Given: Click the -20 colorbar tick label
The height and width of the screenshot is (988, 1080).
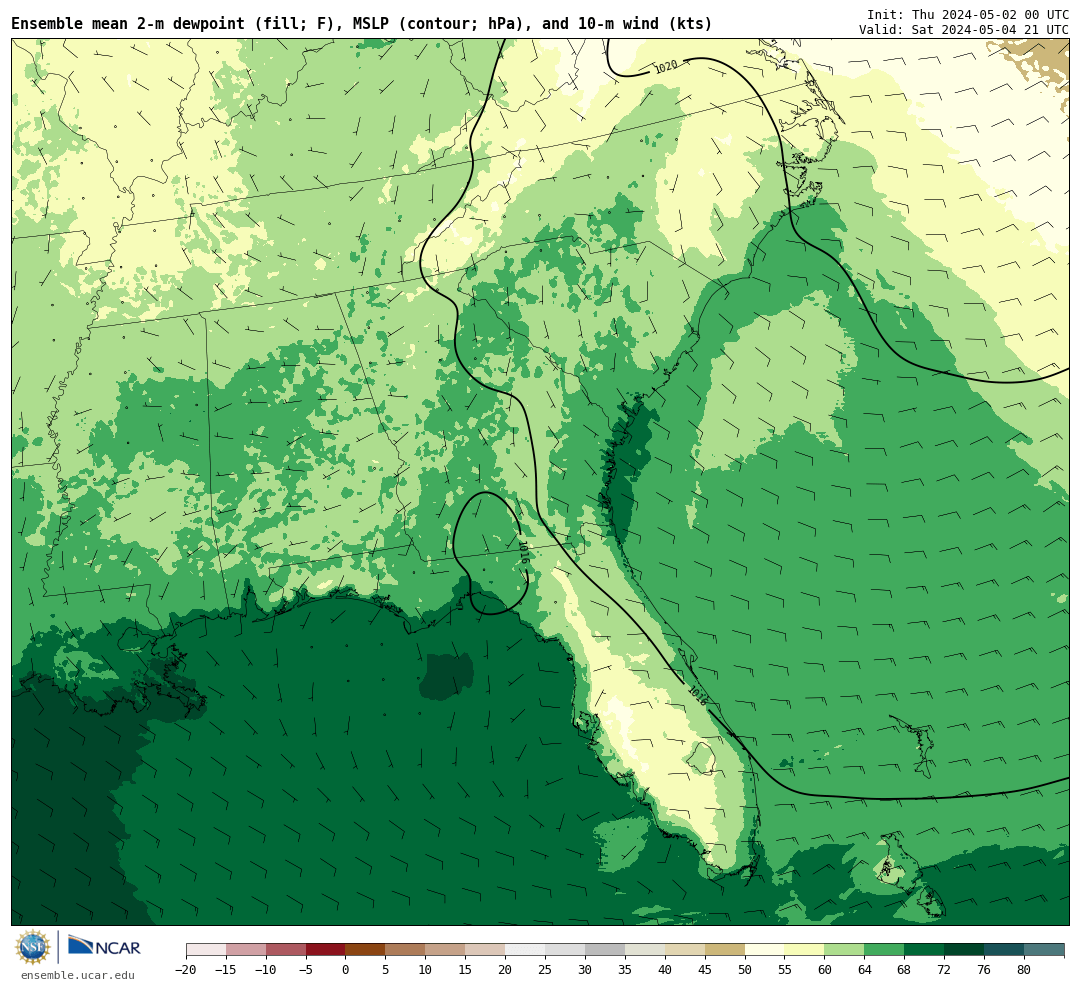Looking at the screenshot, I should [x=186, y=969].
